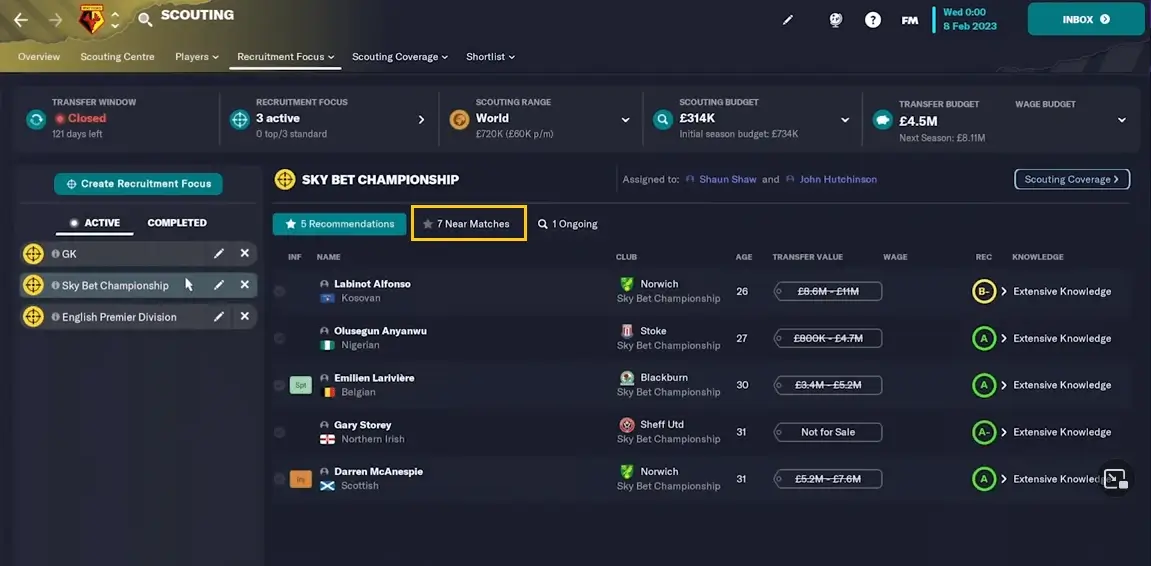Click the Inj info badge for McAnespie
Viewport: 1151px width, 566px height.
pos(301,479)
